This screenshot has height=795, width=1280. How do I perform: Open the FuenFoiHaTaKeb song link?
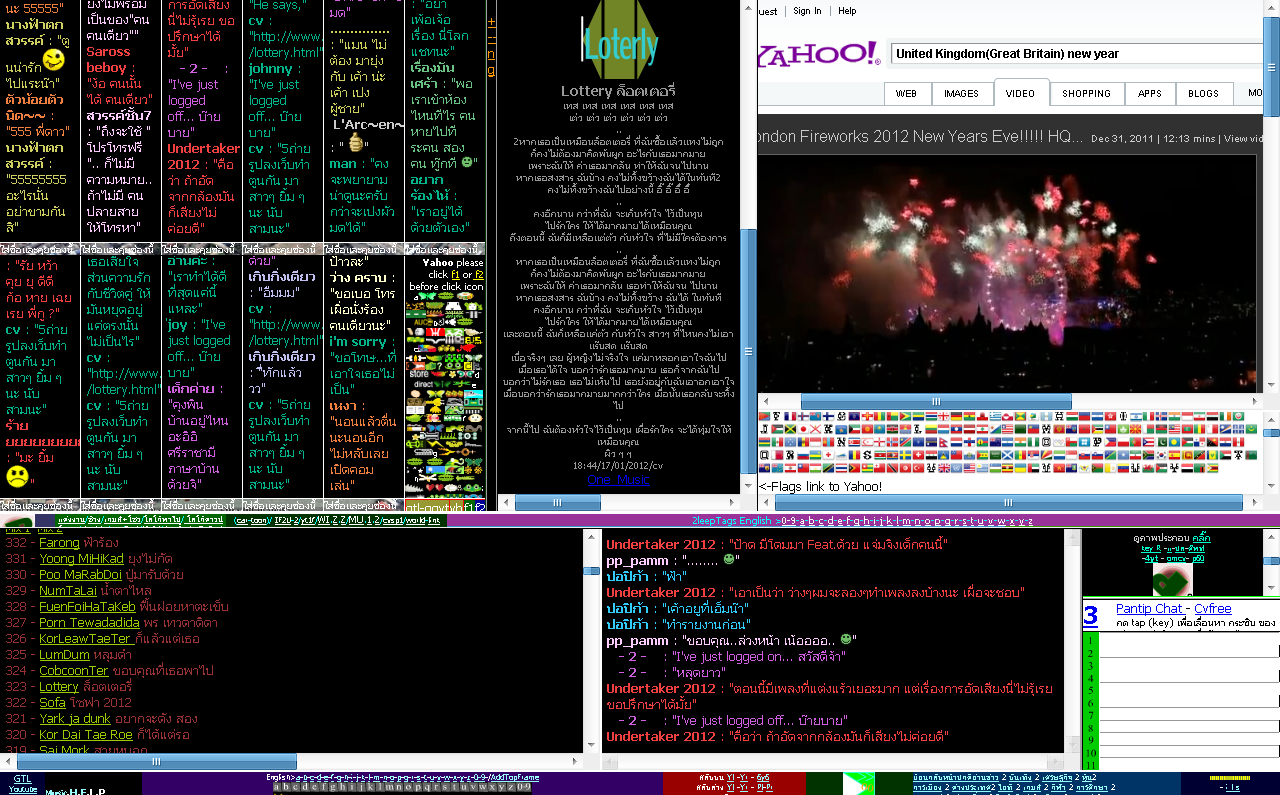pyautogui.click(x=87, y=607)
